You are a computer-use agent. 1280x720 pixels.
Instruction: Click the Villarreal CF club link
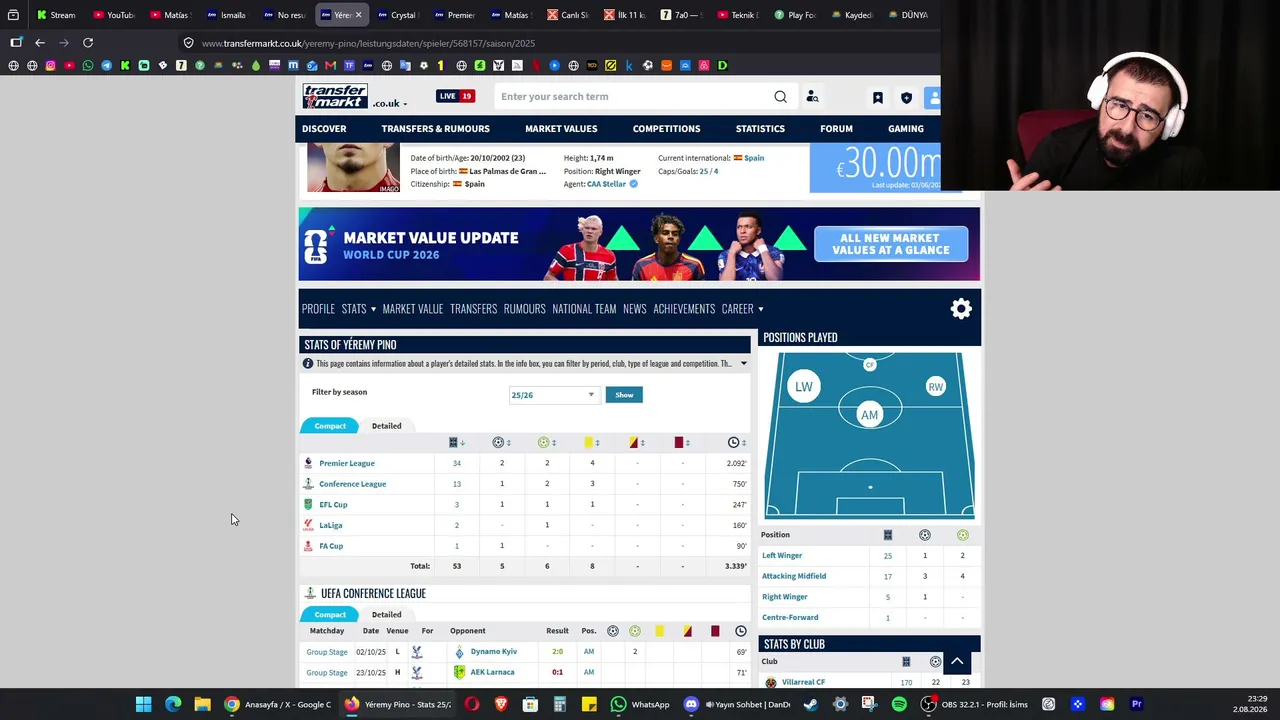point(803,682)
